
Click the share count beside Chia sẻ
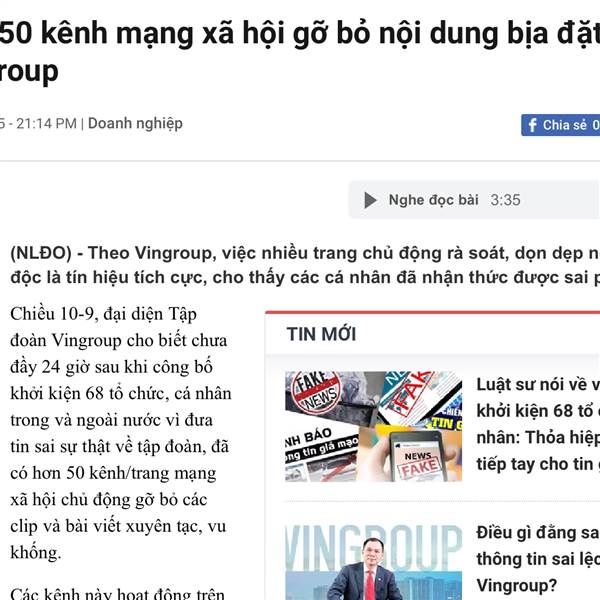pyautogui.click(x=596, y=125)
